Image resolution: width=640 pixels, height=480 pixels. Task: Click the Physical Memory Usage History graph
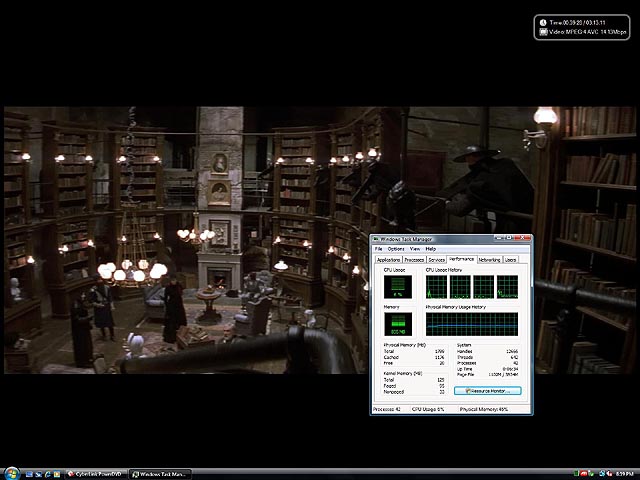coord(472,324)
